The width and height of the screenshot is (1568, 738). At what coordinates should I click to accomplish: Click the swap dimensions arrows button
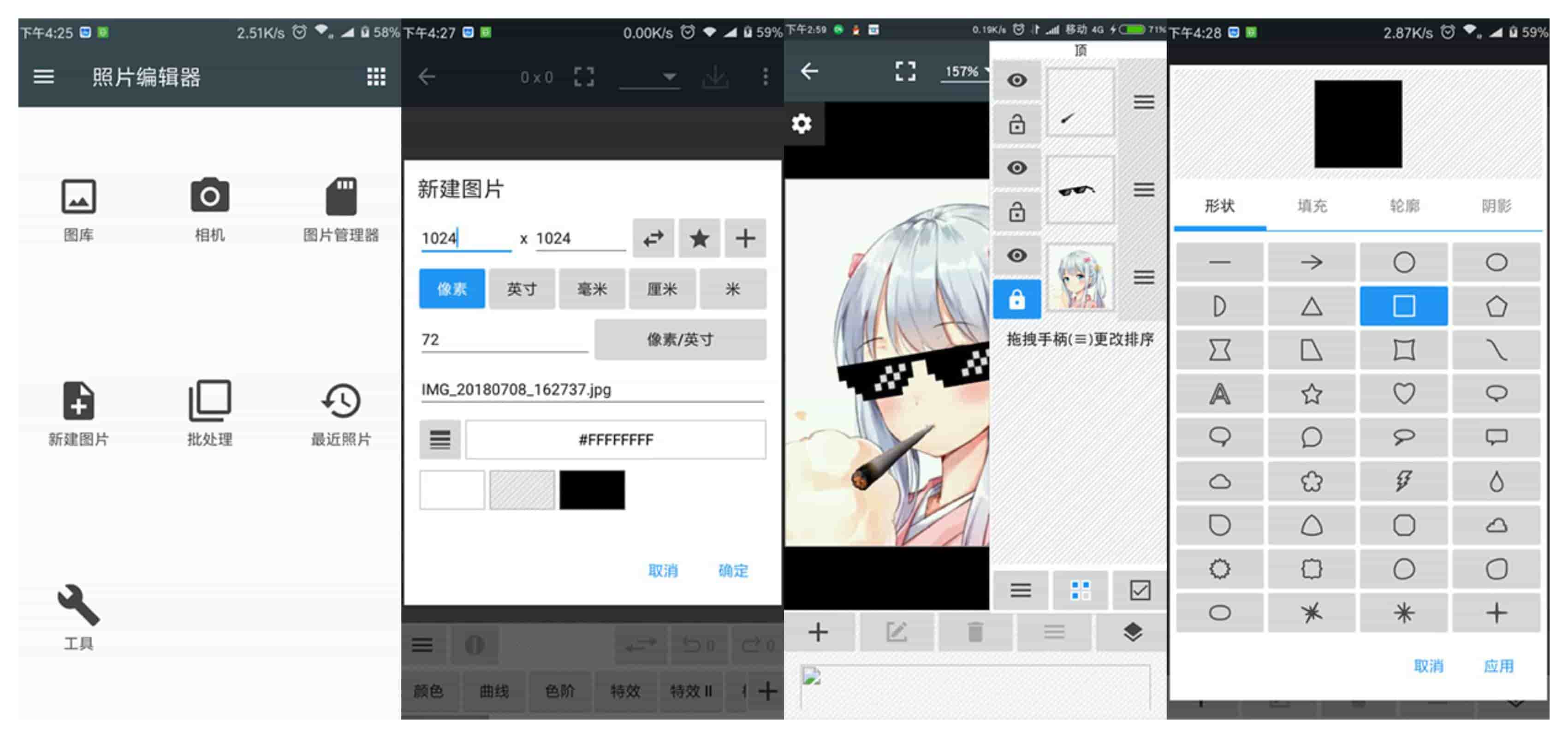pyautogui.click(x=653, y=238)
